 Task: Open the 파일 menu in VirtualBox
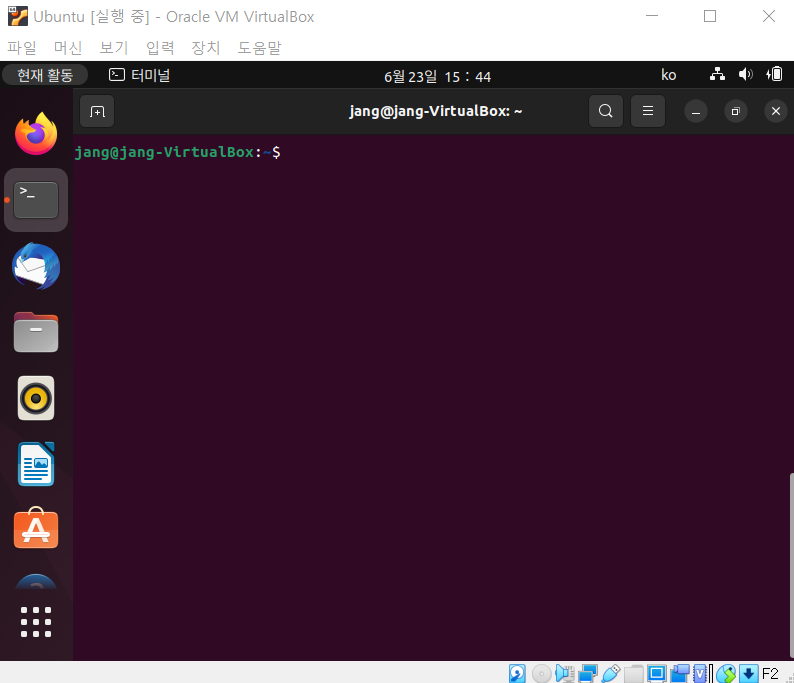click(22, 48)
